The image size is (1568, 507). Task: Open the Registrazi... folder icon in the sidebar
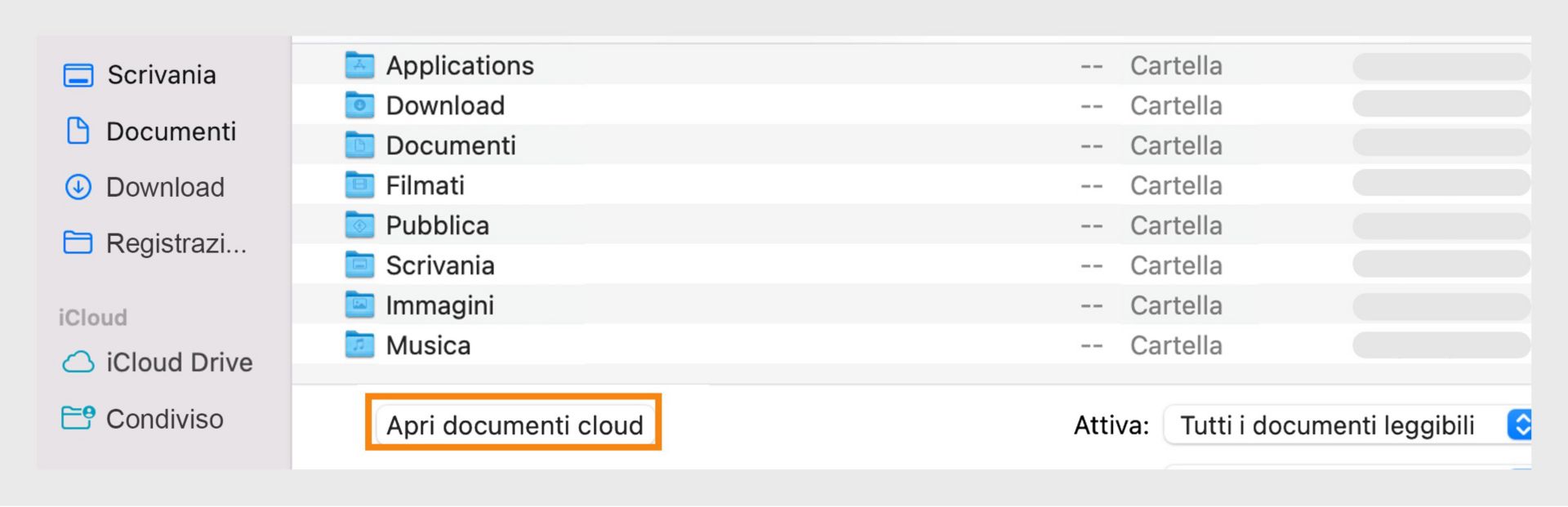(77, 242)
